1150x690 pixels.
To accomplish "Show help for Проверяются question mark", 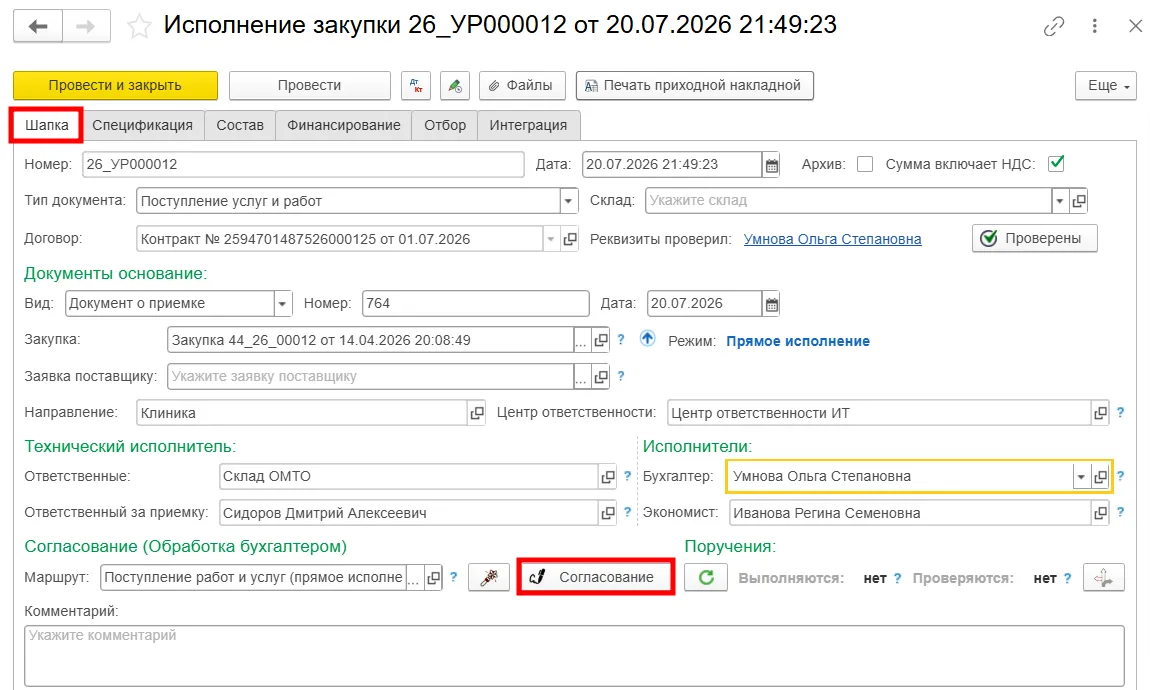I will tap(1067, 578).
